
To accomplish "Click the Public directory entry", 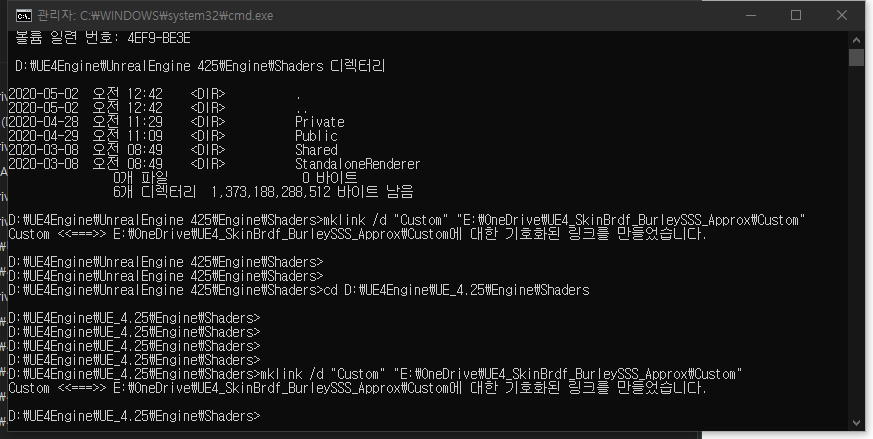I will click(316, 136).
